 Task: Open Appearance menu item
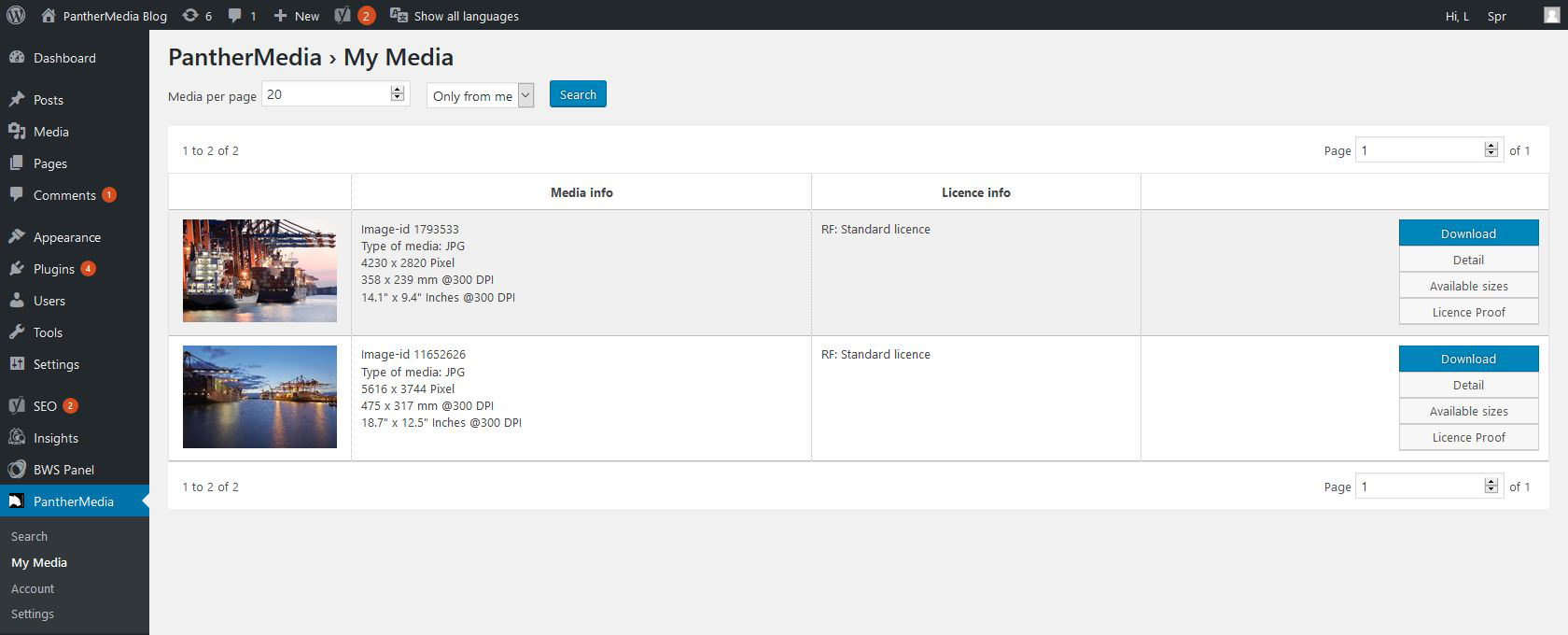coord(75,236)
